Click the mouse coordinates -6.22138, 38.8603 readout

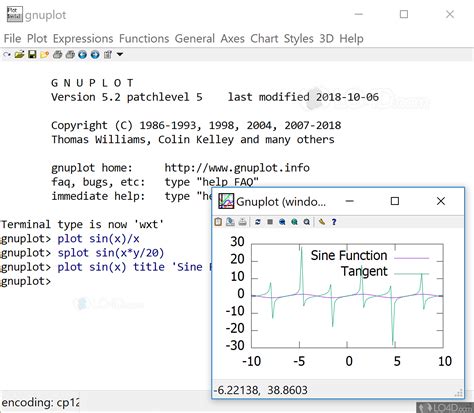click(x=260, y=390)
